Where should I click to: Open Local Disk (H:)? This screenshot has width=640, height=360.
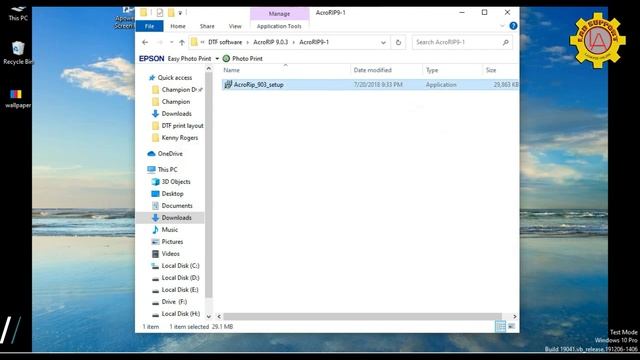tap(176, 314)
